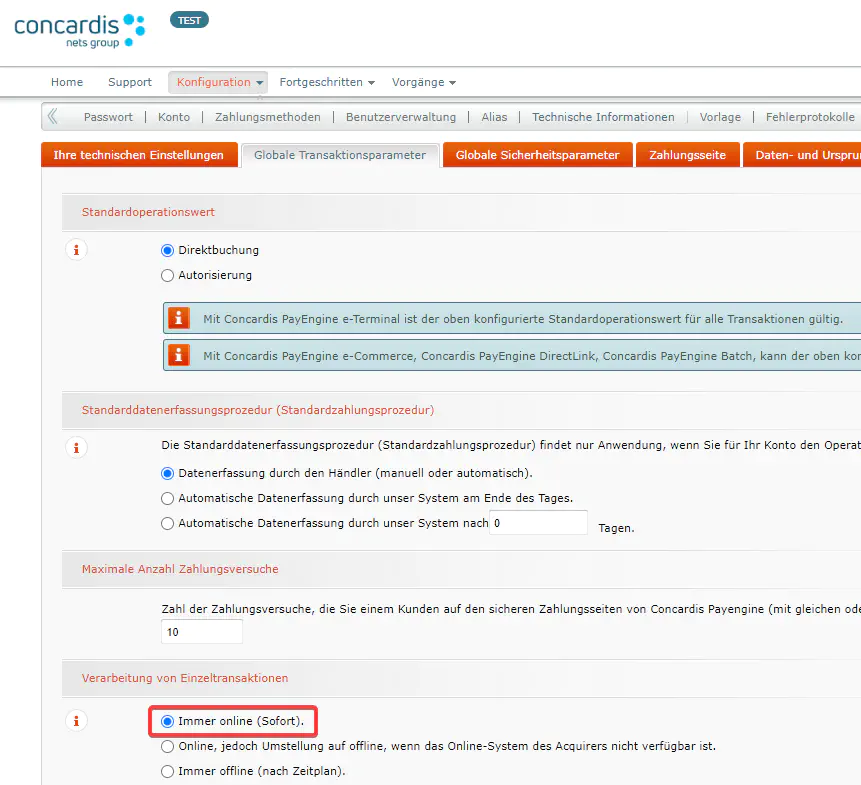Screen dimensions: 861x785
Task: Click the Tagen number input field
Action: pyautogui.click(x=538, y=523)
